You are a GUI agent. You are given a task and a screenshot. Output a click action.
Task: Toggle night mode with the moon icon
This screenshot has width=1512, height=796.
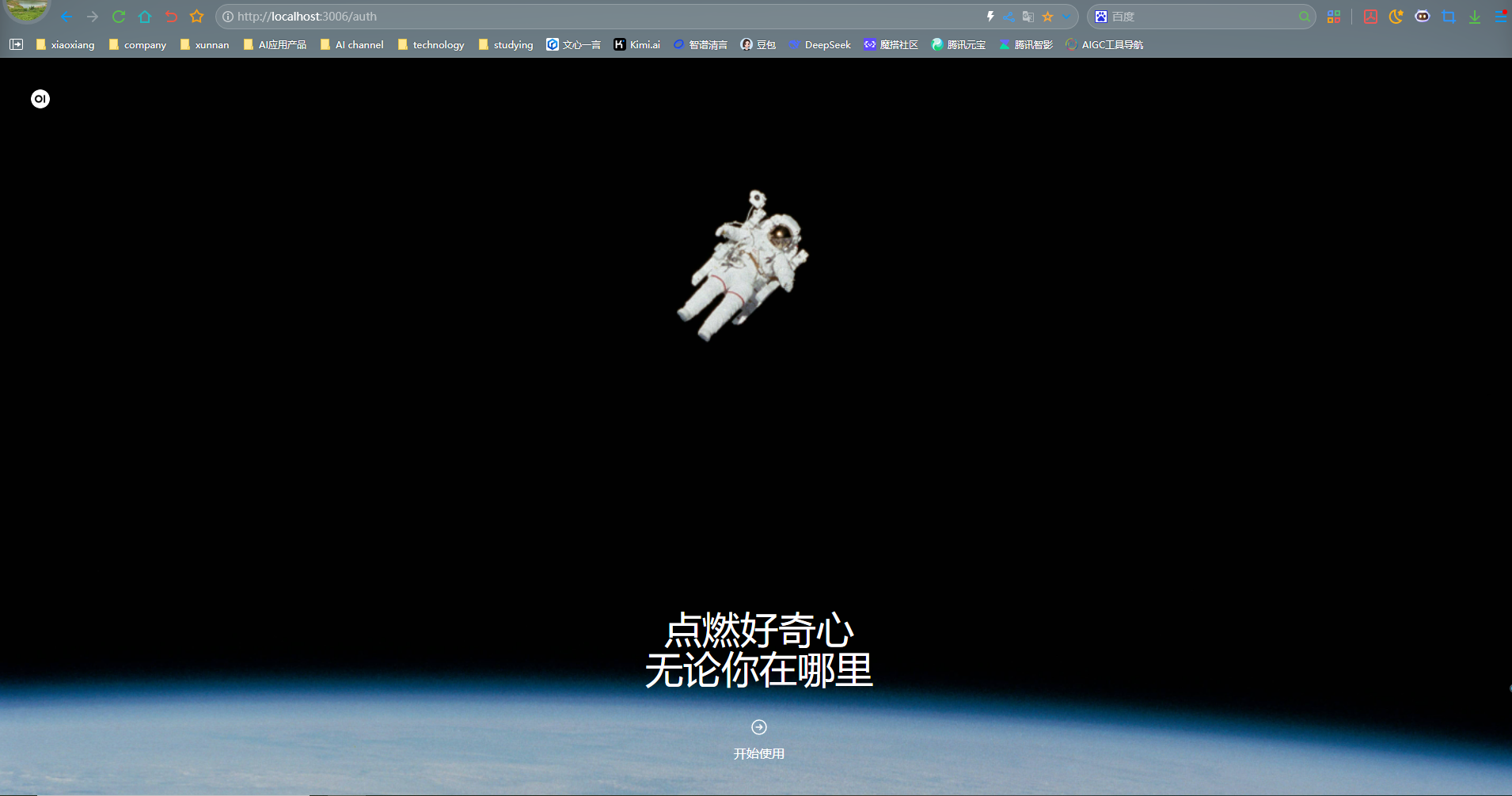click(1396, 17)
